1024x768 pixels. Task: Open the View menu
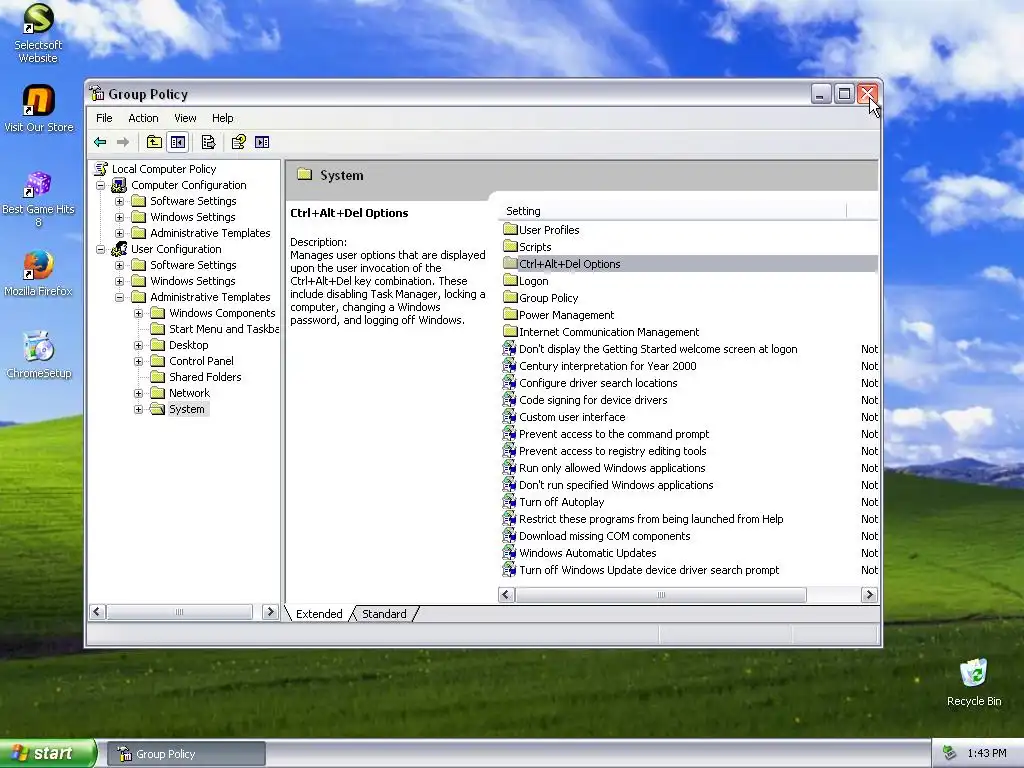pyautogui.click(x=185, y=118)
